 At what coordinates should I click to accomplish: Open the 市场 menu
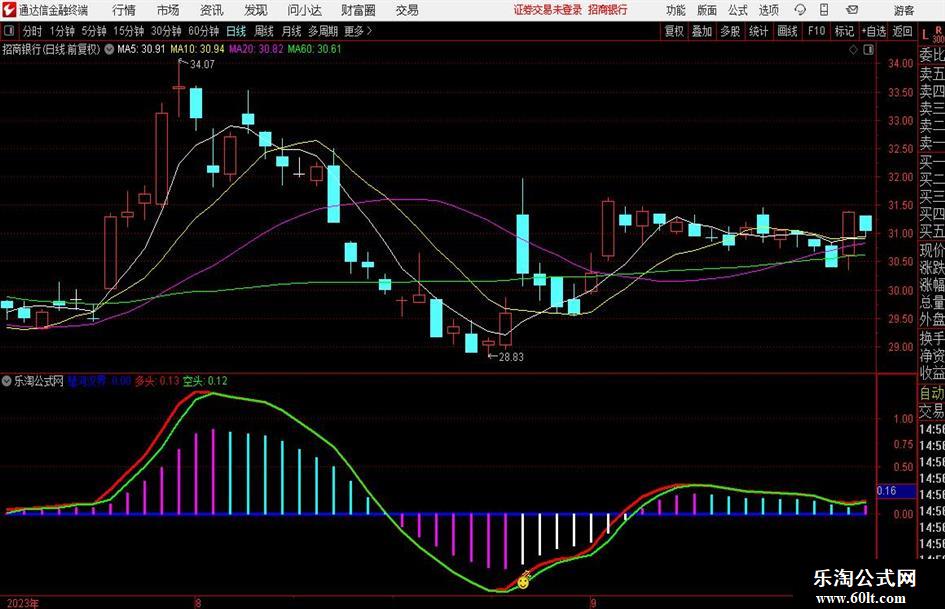[x=168, y=10]
